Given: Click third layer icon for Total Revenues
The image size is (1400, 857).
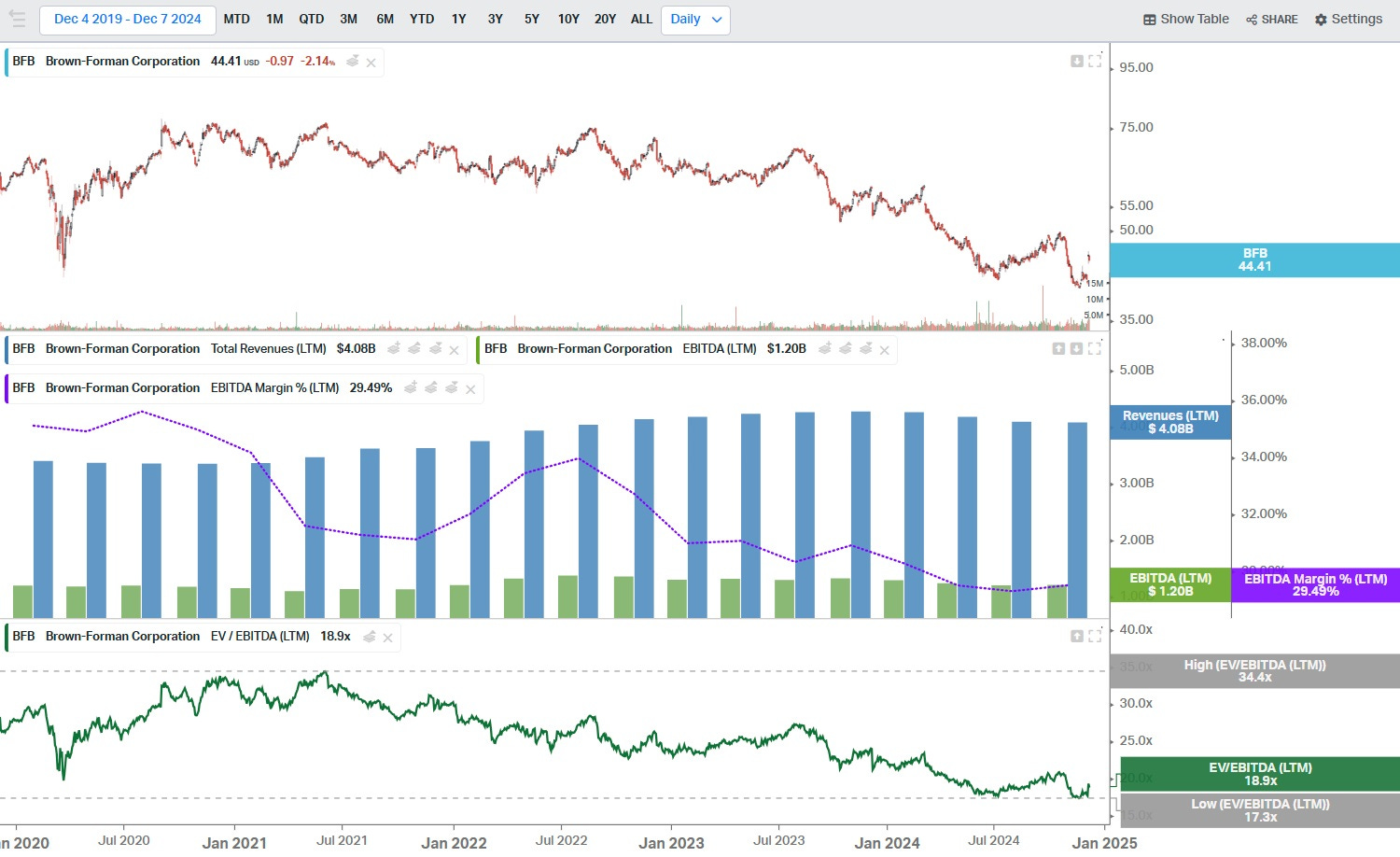Looking at the screenshot, I should (435, 348).
